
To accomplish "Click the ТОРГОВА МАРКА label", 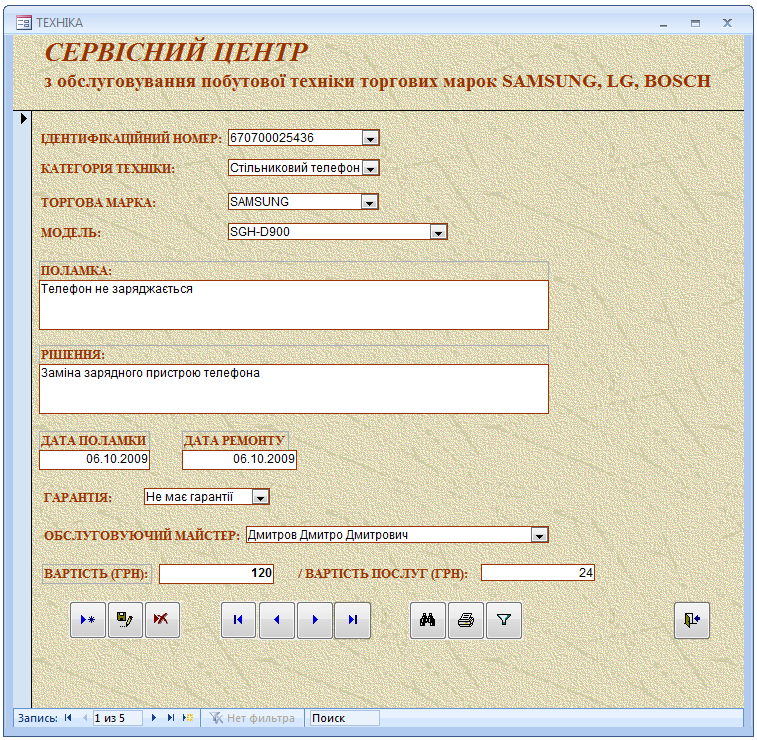I will 98,202.
